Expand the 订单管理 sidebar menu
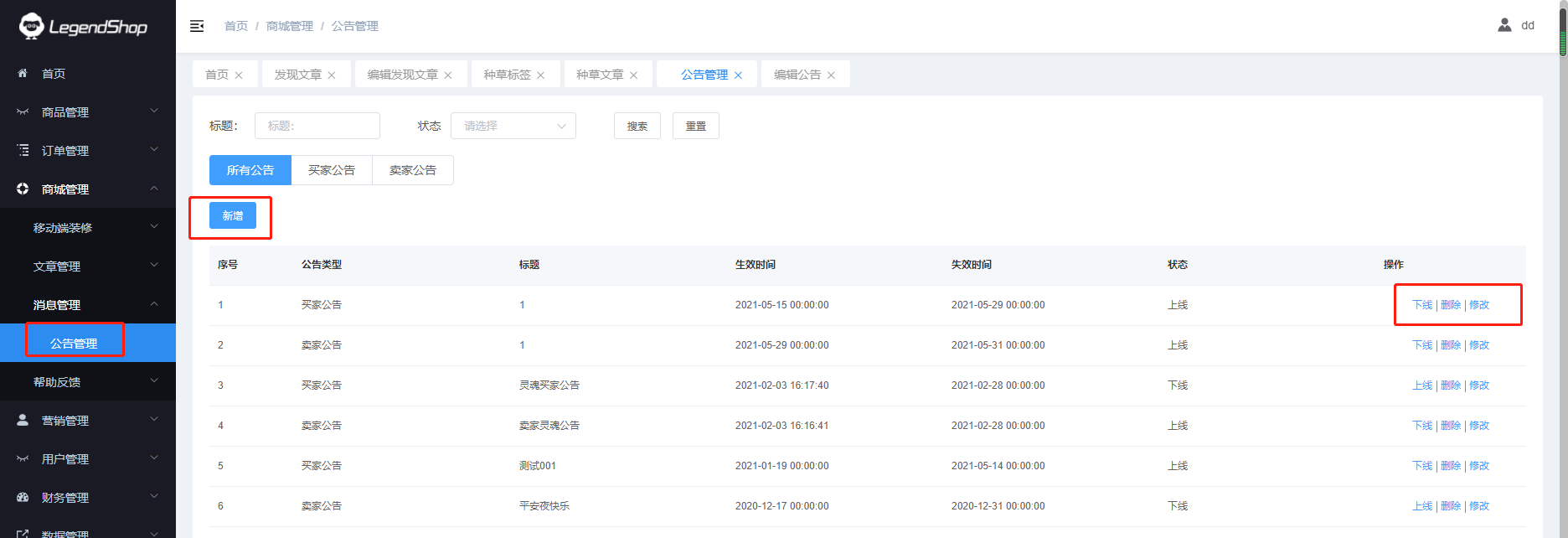 88,151
